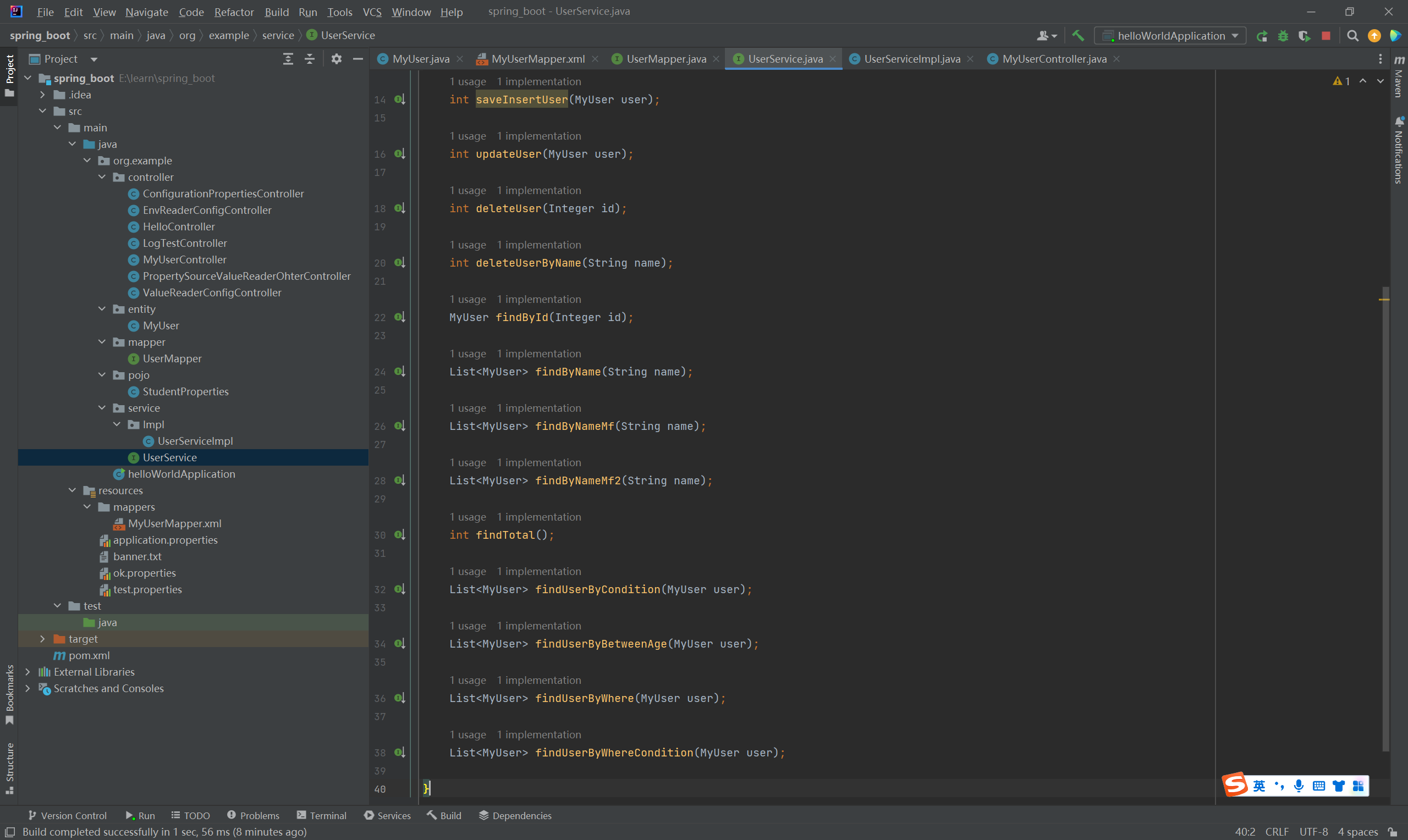
Task: Expand the target folder
Action: click(x=42, y=639)
